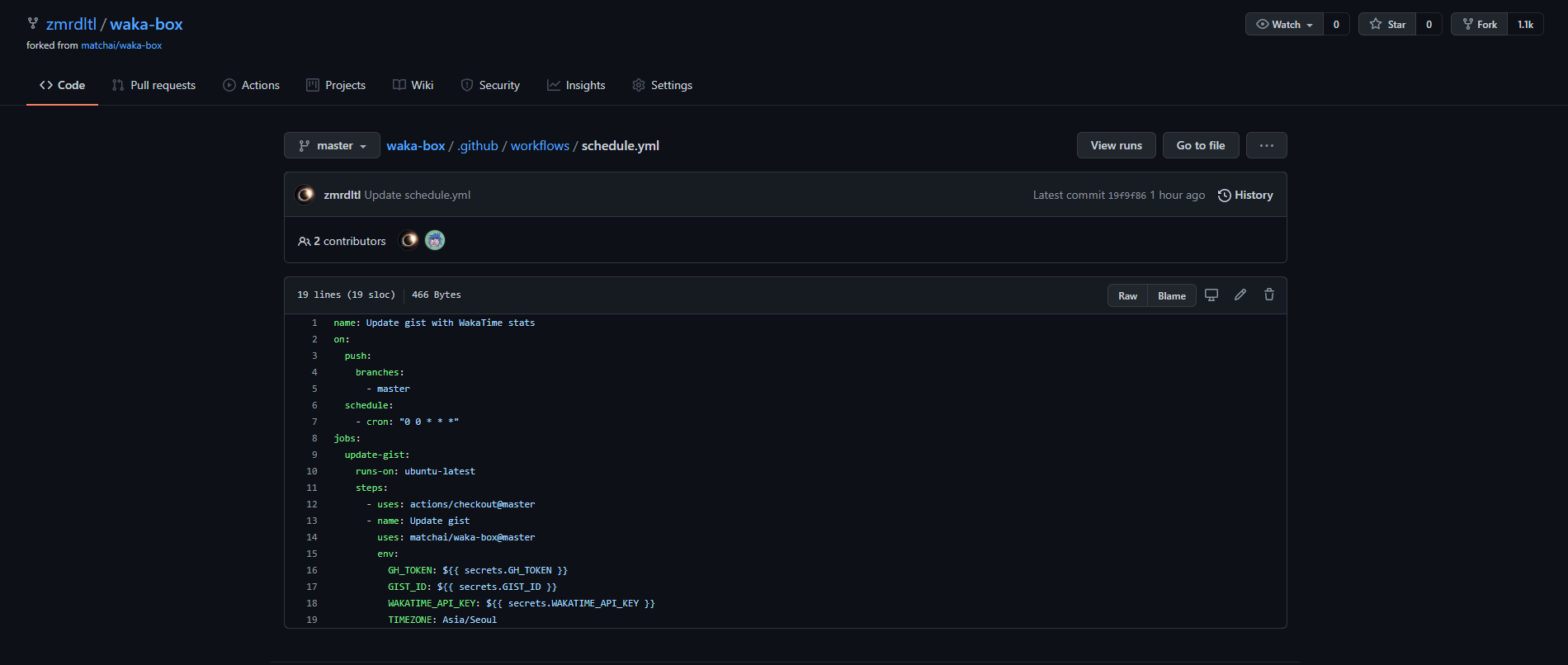This screenshot has width=1568, height=665.
Task: Click the contributors people icon
Action: pyautogui.click(x=304, y=242)
